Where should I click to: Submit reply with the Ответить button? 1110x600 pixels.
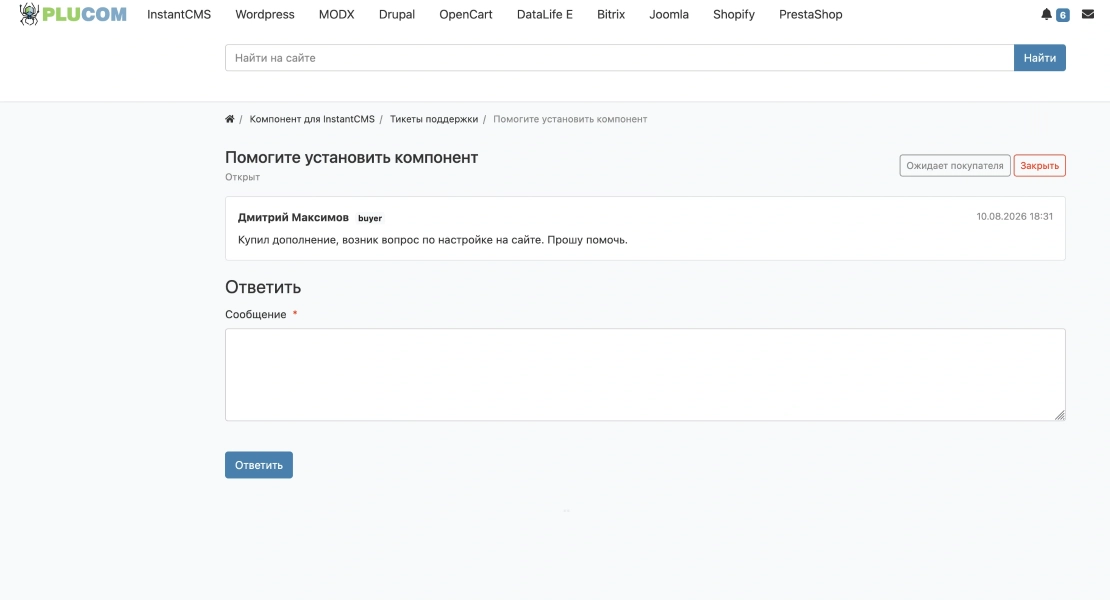tap(259, 465)
